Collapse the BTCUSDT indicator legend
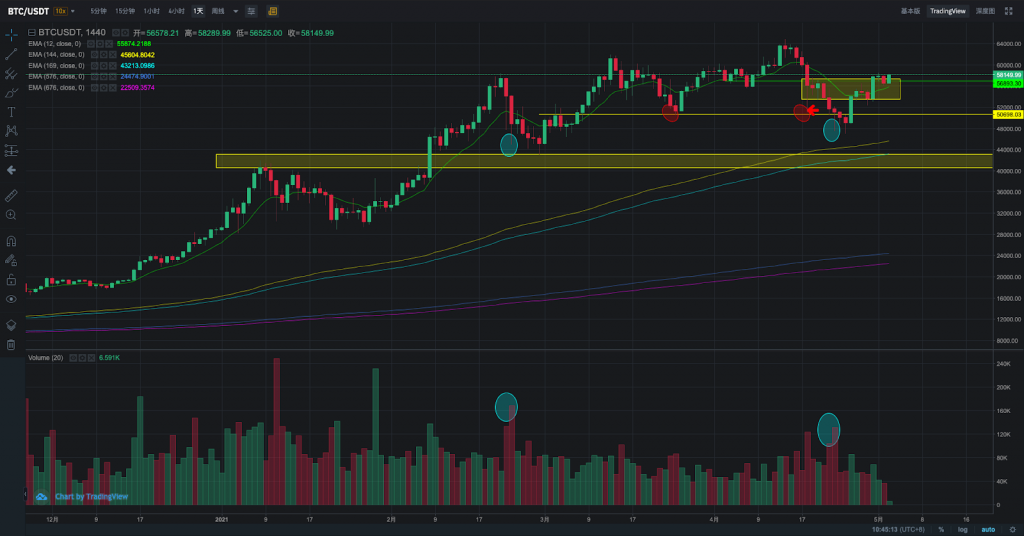The width and height of the screenshot is (1024, 536). point(31,33)
